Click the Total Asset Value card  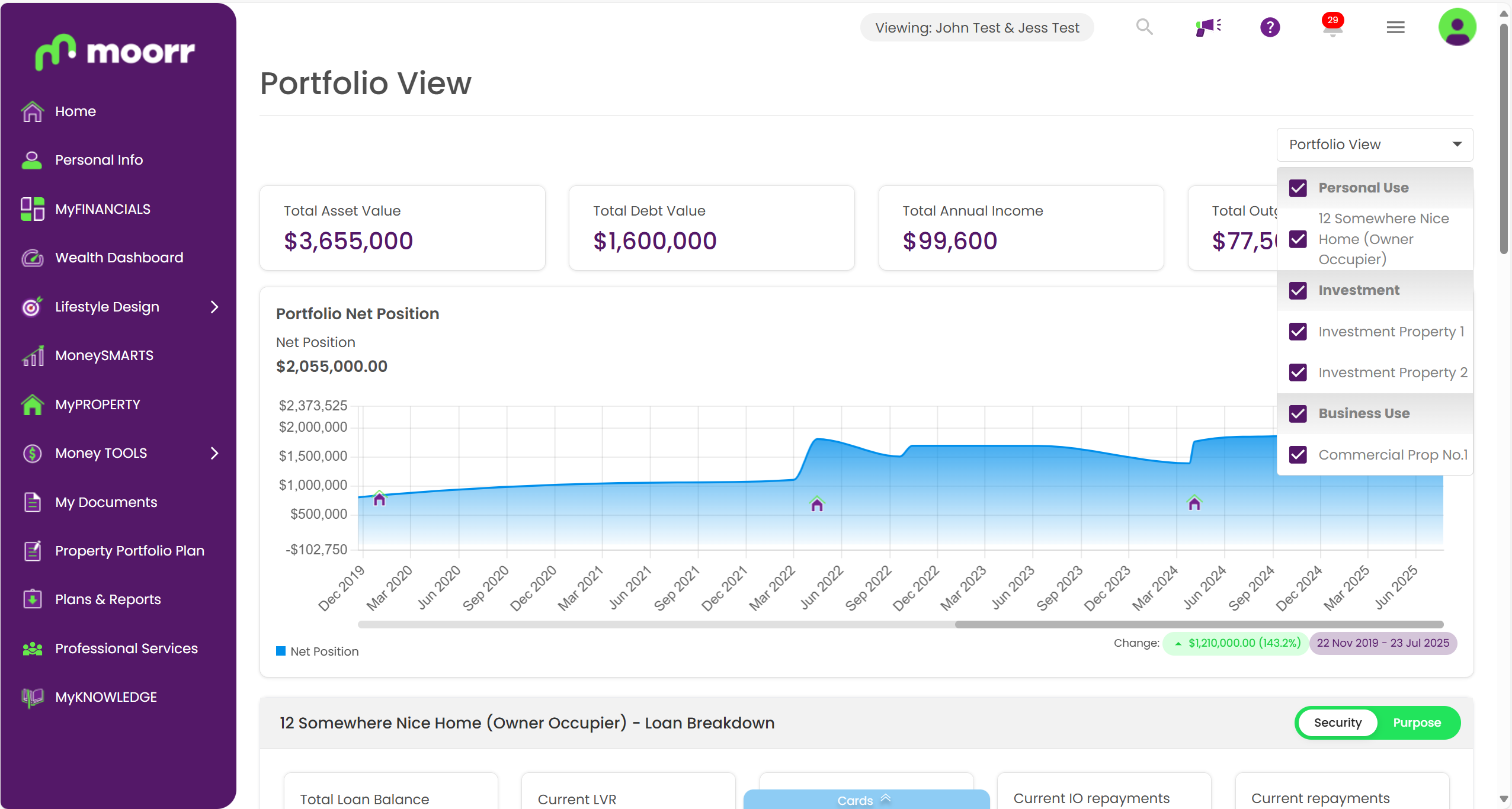402,228
